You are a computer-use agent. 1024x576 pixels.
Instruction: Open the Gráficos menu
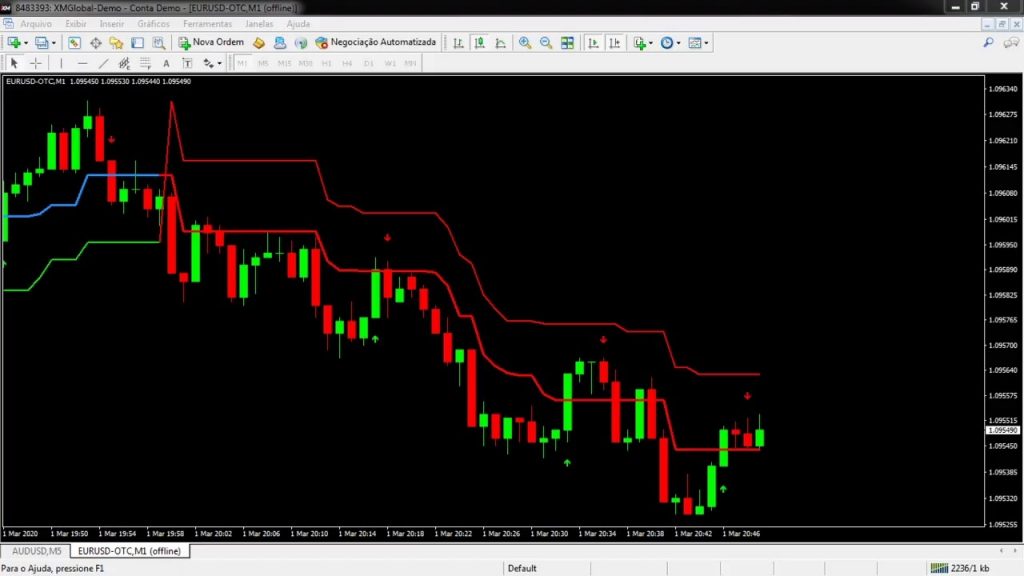[x=153, y=23]
